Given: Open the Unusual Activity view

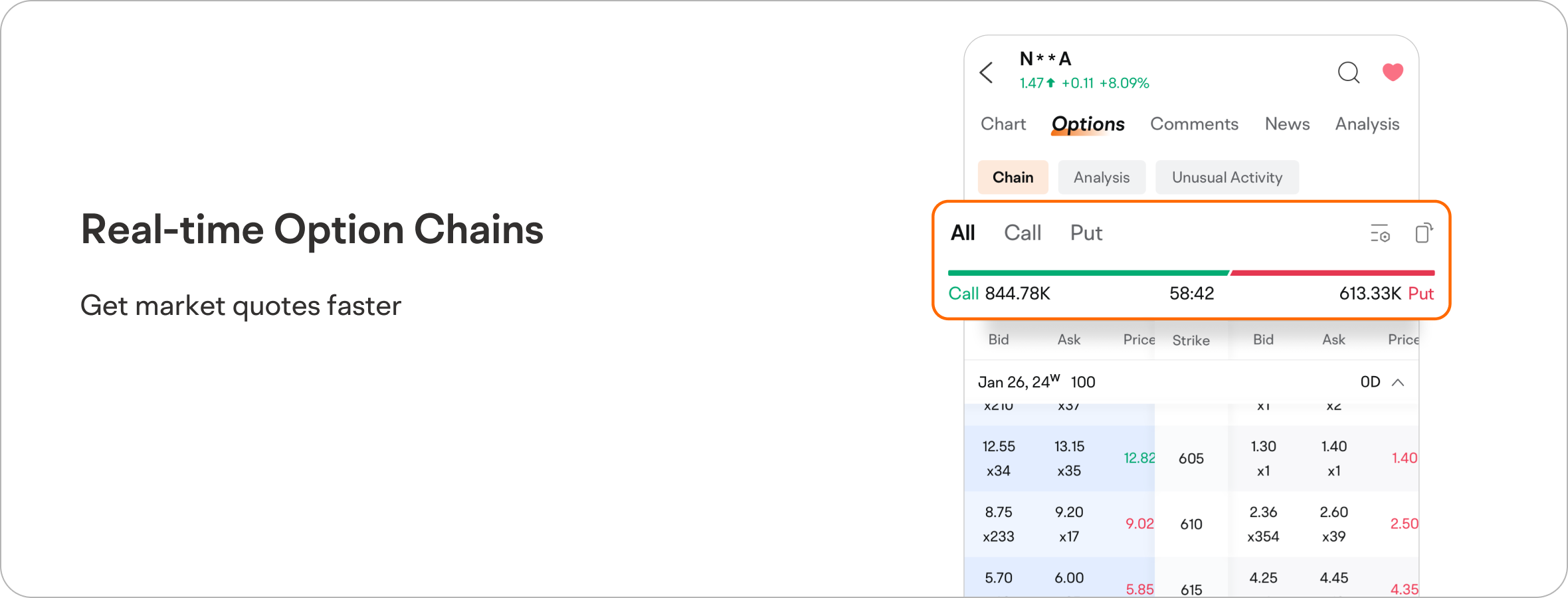Looking at the screenshot, I should (1226, 177).
